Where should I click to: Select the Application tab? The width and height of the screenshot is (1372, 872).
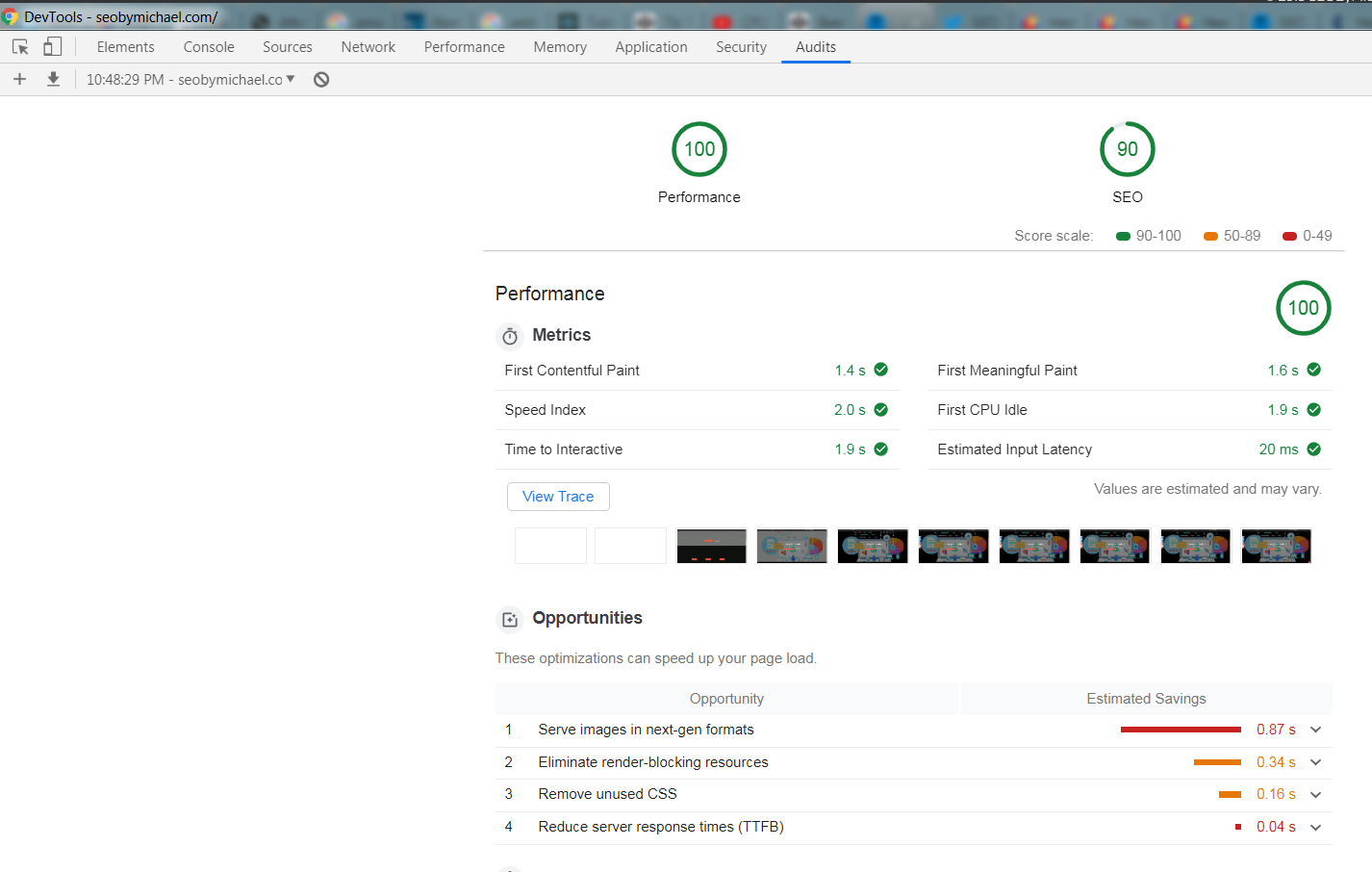tap(651, 46)
